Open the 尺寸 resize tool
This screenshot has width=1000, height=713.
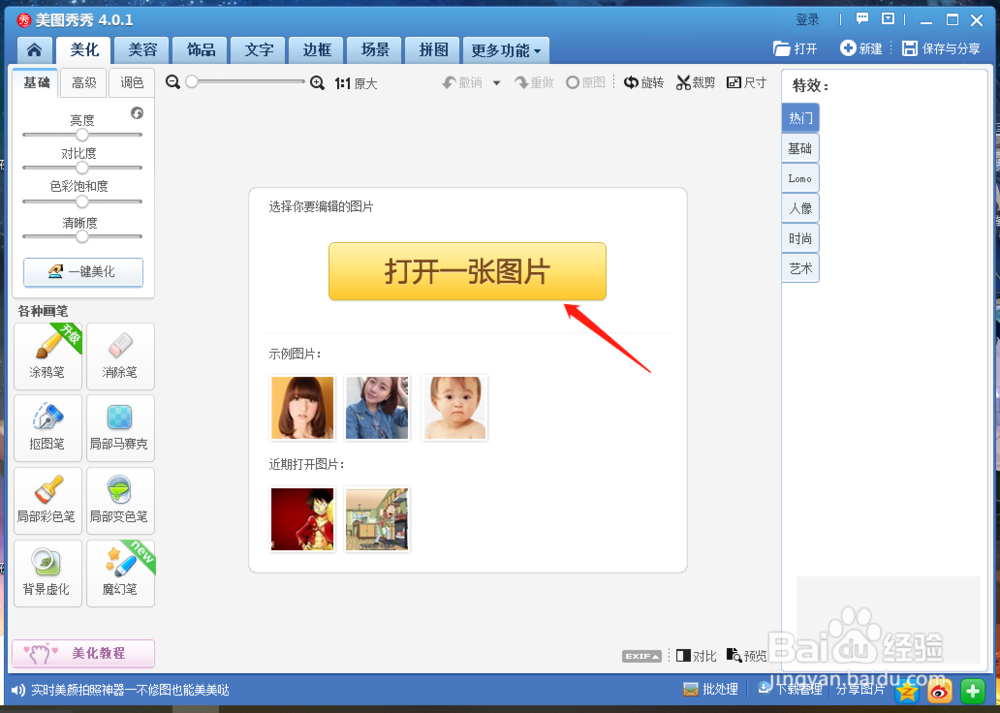click(746, 82)
